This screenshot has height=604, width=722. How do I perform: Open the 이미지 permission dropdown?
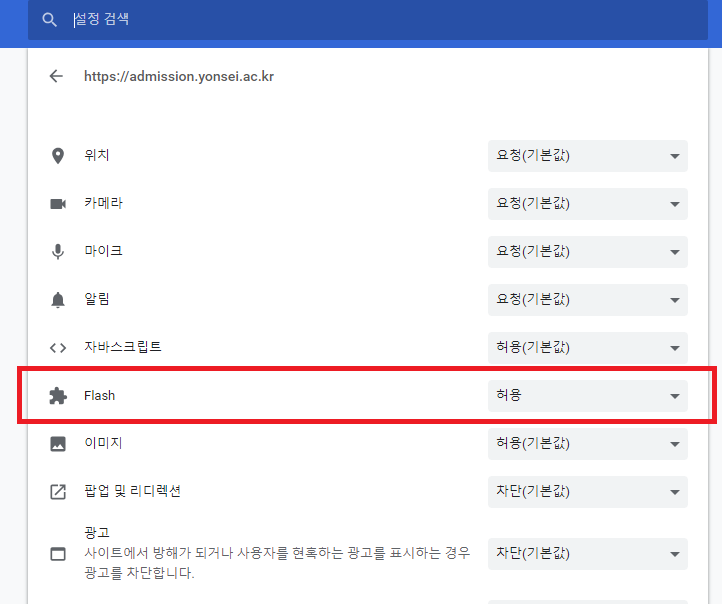588,444
